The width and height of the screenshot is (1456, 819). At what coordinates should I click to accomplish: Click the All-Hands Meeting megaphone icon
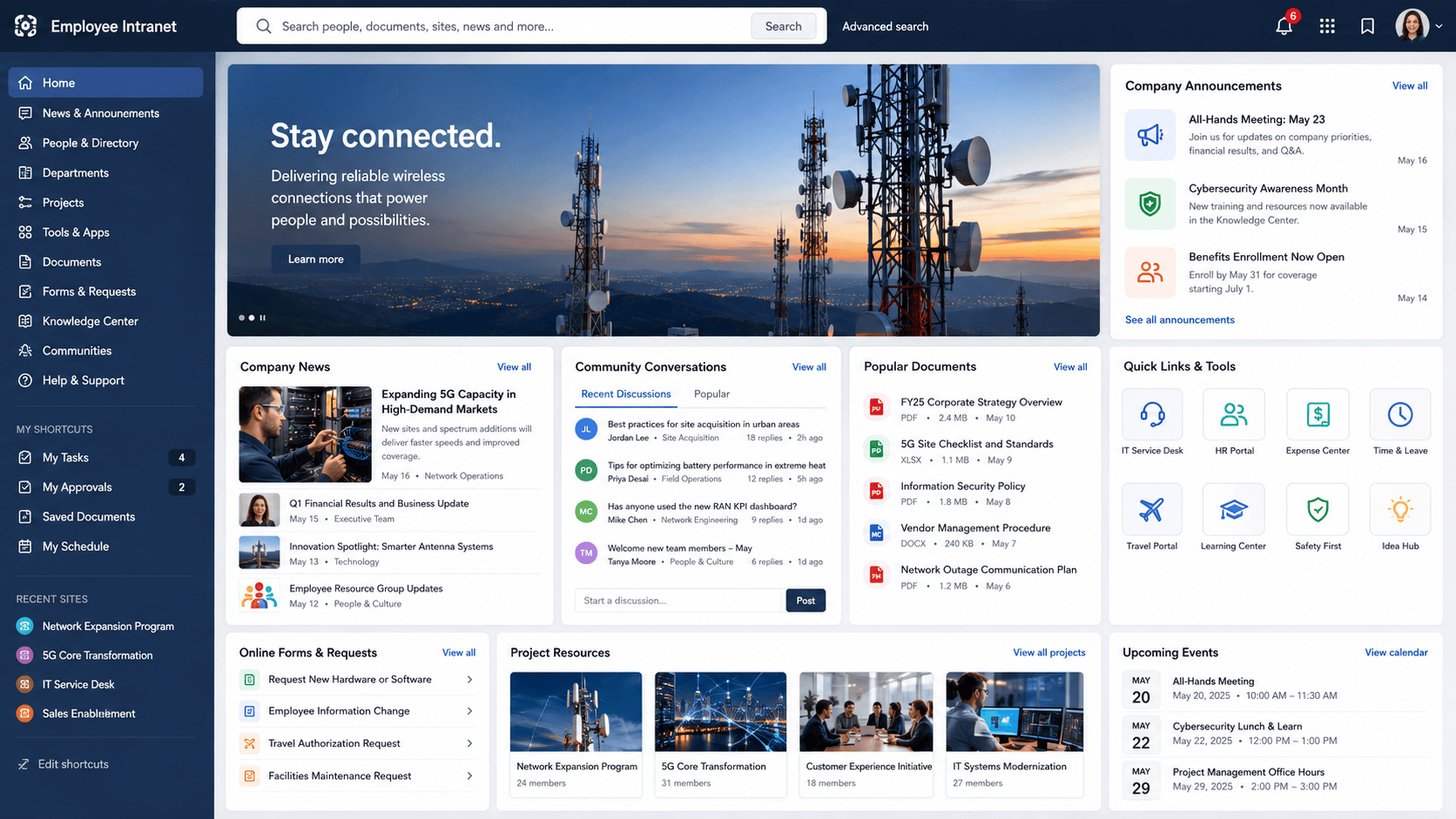[x=1149, y=135]
